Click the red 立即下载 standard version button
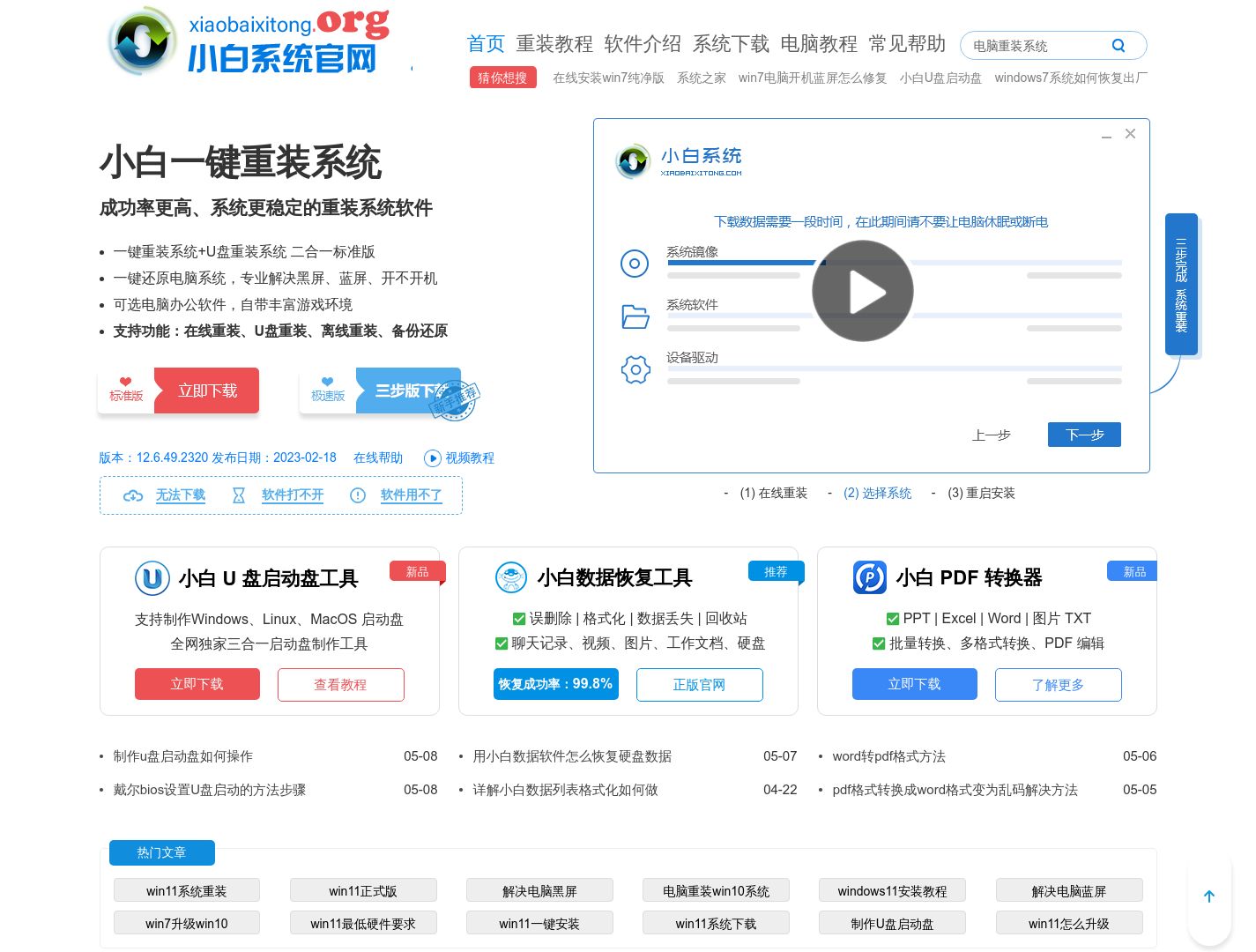Image resolution: width=1256 pixels, height=952 pixels. 207,390
